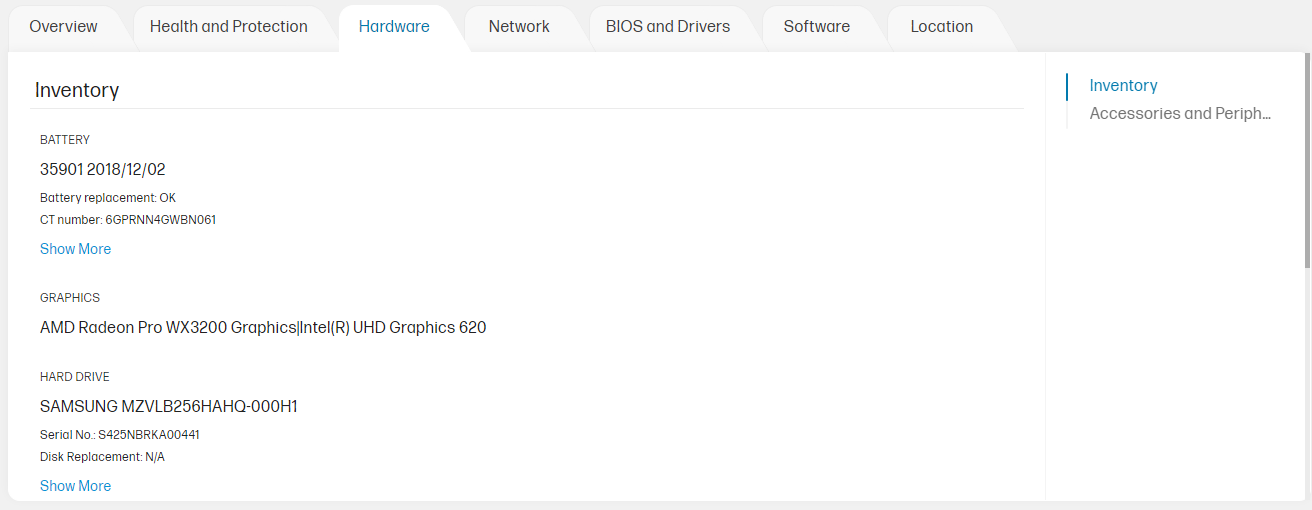Select the Hardware tab
This screenshot has height=510, width=1312.
(394, 27)
